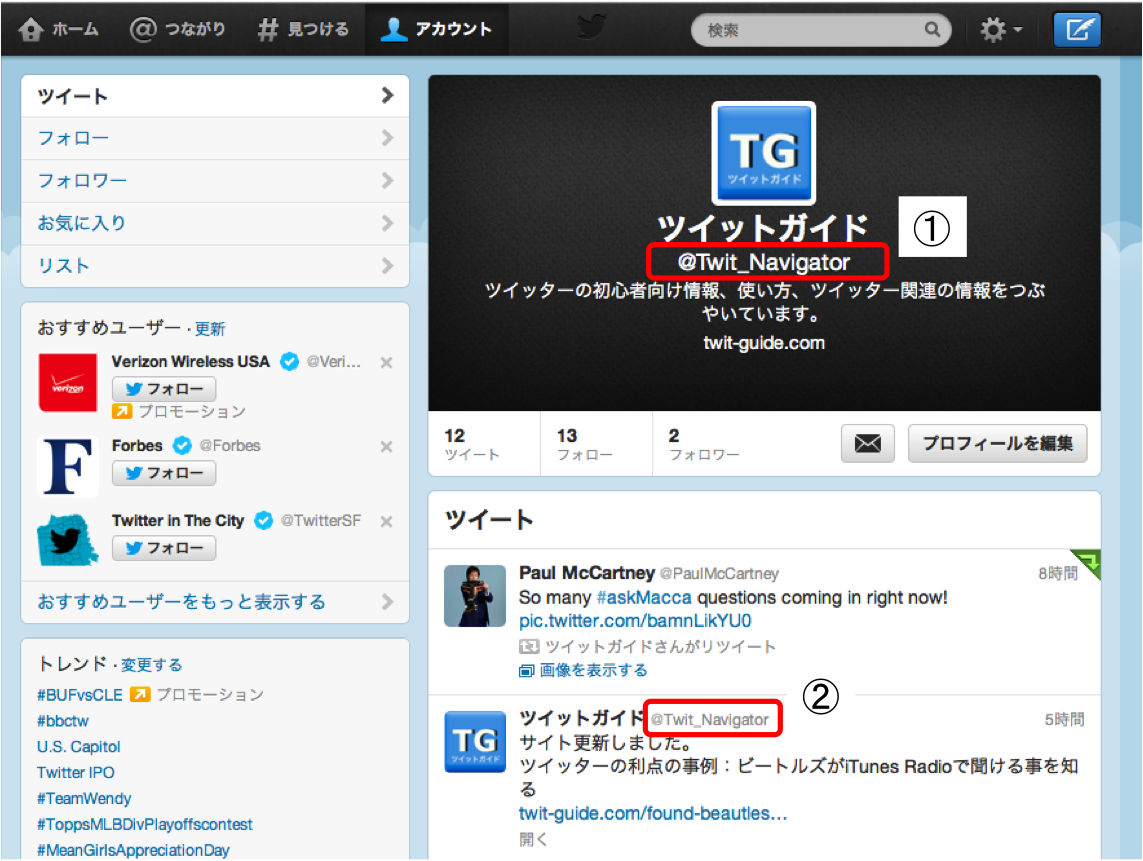Screen dimensions: 1143x861
Task: Follow Twitter in The City
Action: click(164, 548)
